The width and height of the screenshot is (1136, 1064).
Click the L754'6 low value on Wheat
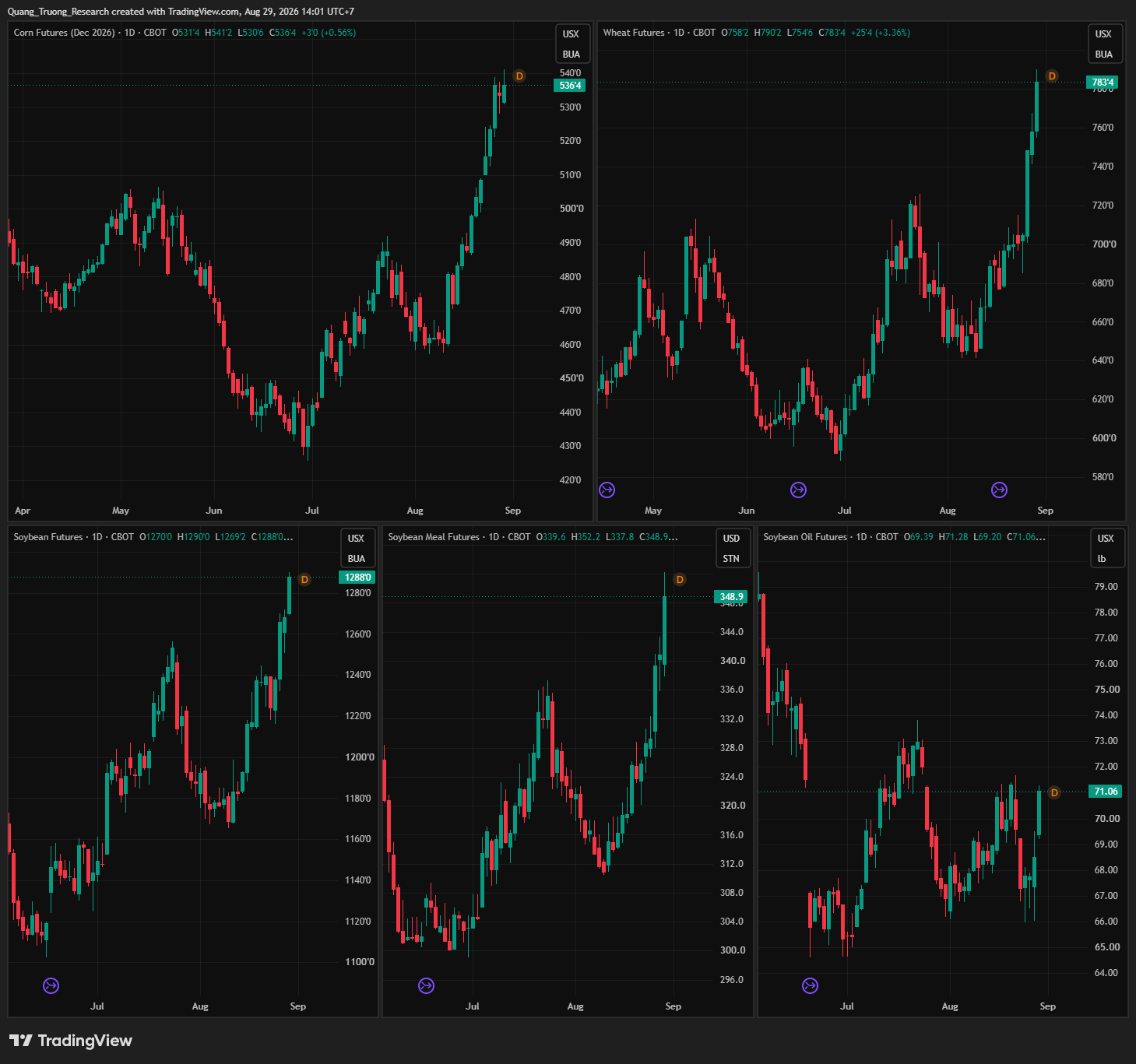point(800,33)
